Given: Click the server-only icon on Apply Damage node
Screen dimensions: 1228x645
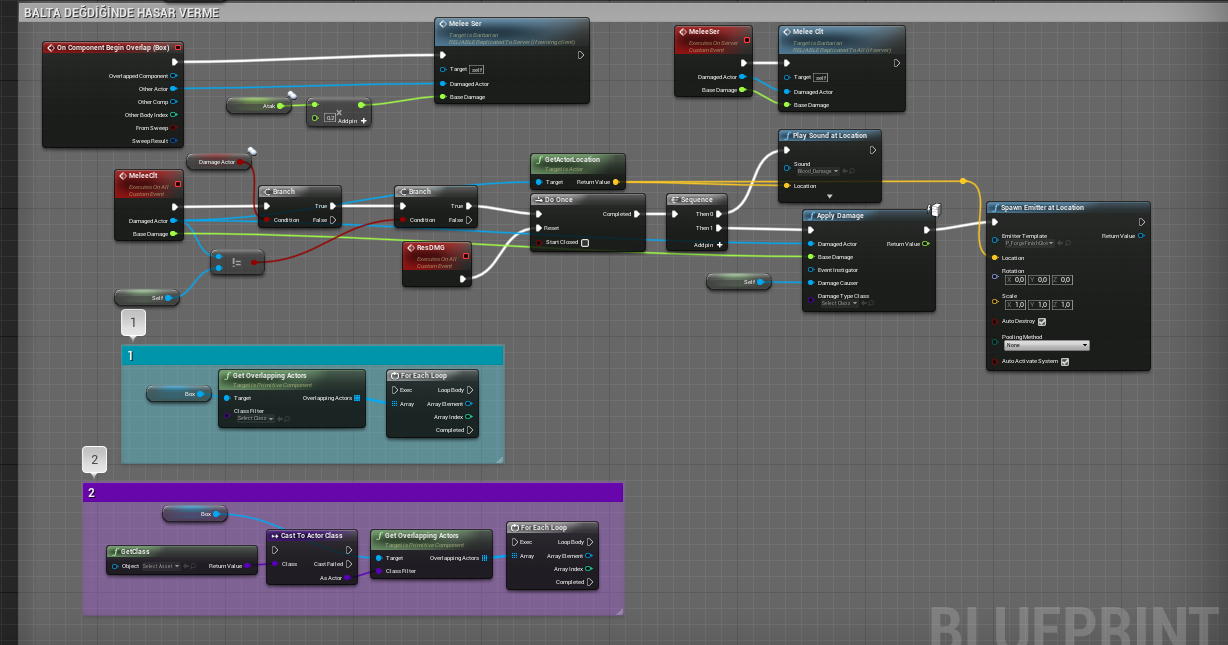Looking at the screenshot, I should [x=935, y=209].
